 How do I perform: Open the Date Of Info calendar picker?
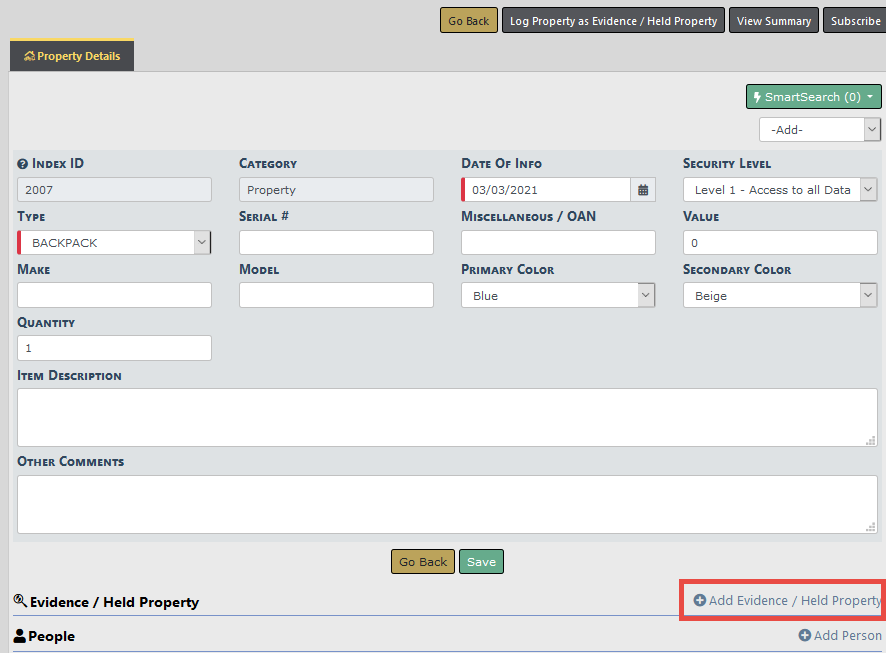coord(644,190)
